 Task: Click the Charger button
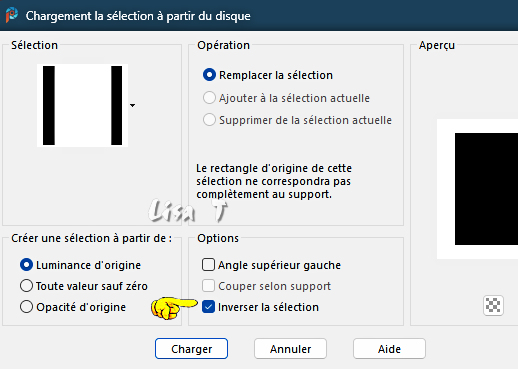pyautogui.click(x=191, y=349)
